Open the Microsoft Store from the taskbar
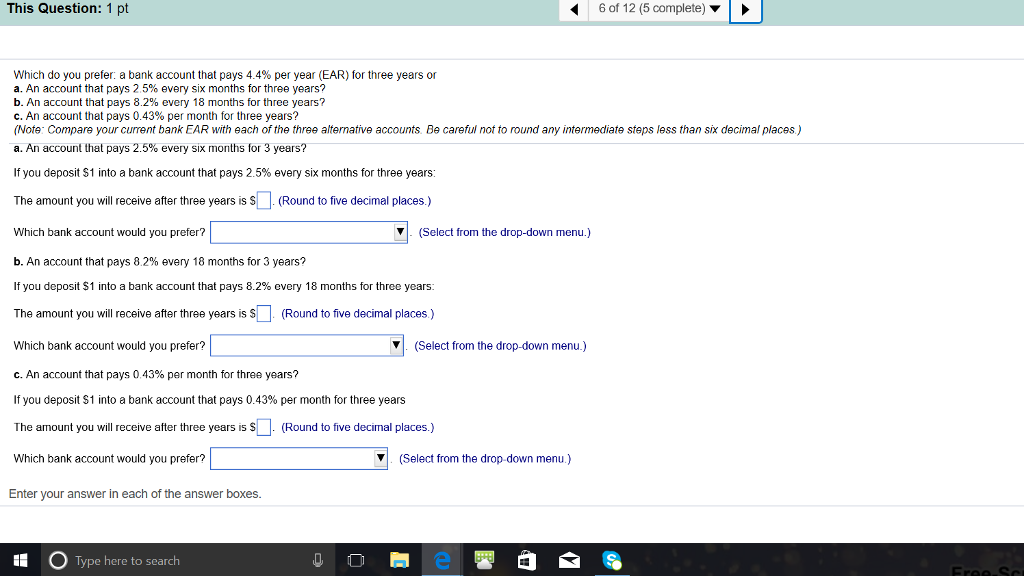This screenshot has height=576, width=1024. 526,560
